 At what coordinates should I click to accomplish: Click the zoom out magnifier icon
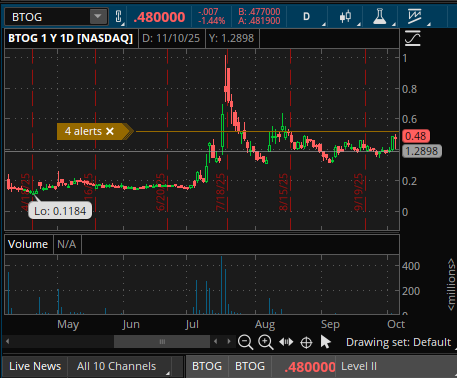click(x=246, y=342)
